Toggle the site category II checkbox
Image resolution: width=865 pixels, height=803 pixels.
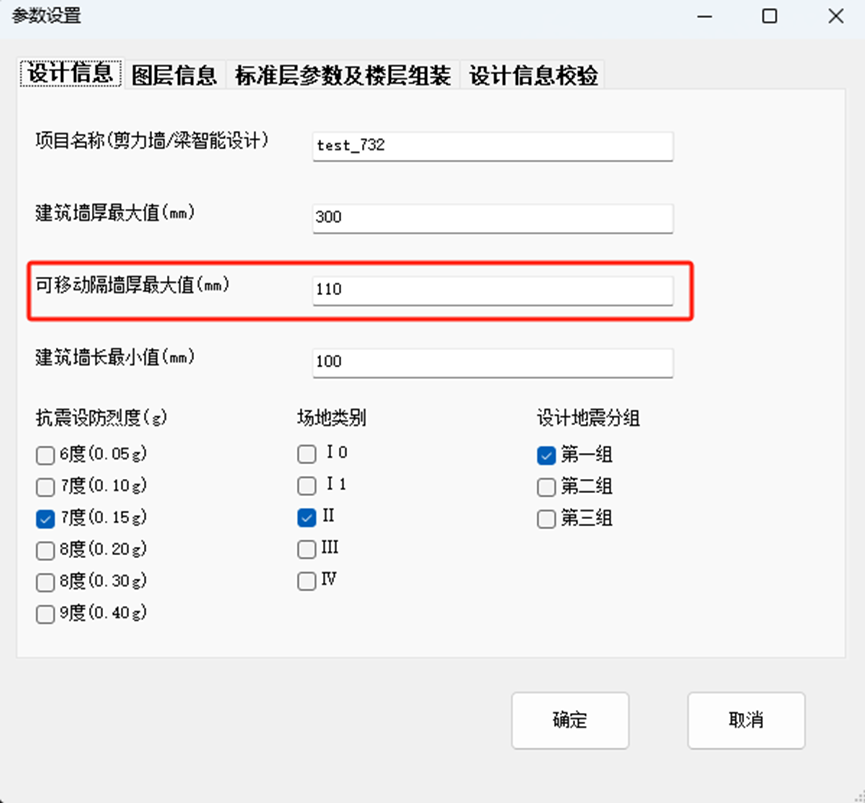tap(307, 518)
